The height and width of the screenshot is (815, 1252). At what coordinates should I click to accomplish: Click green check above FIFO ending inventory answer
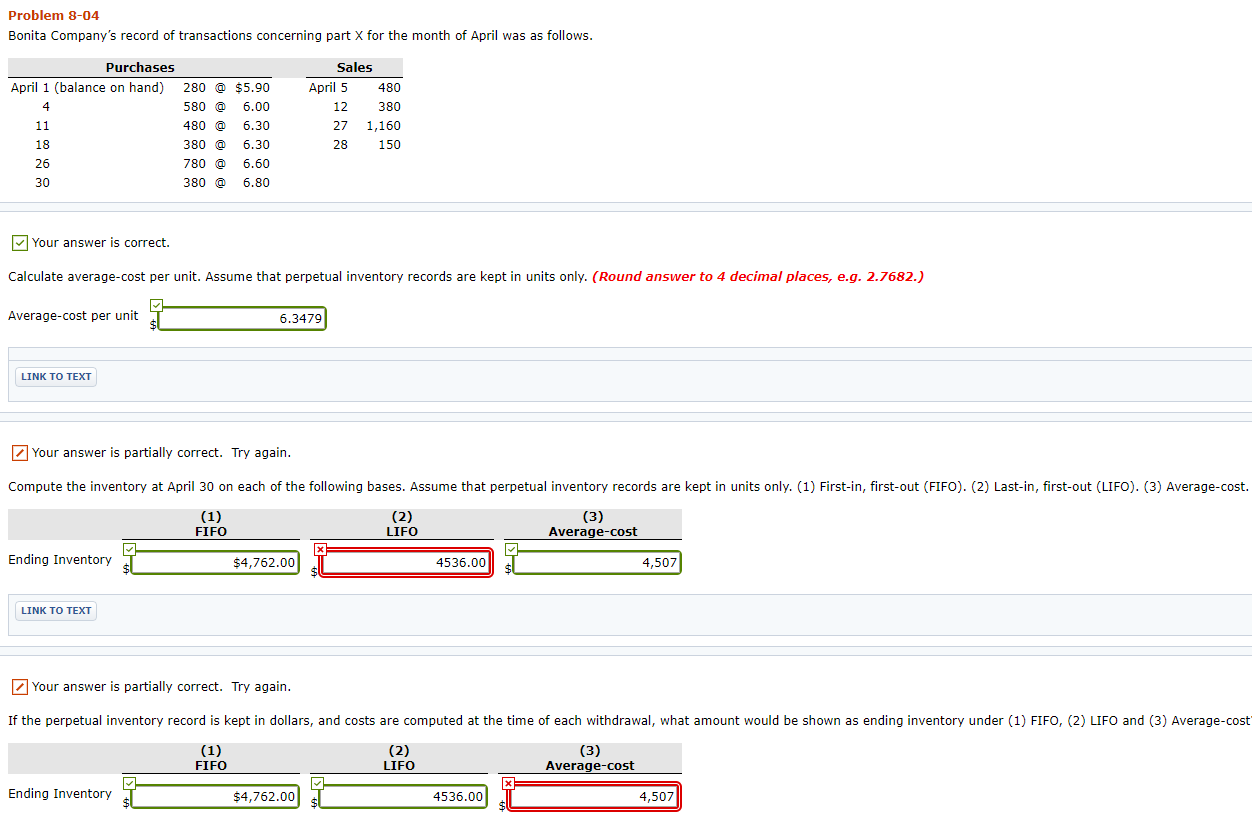[129, 548]
